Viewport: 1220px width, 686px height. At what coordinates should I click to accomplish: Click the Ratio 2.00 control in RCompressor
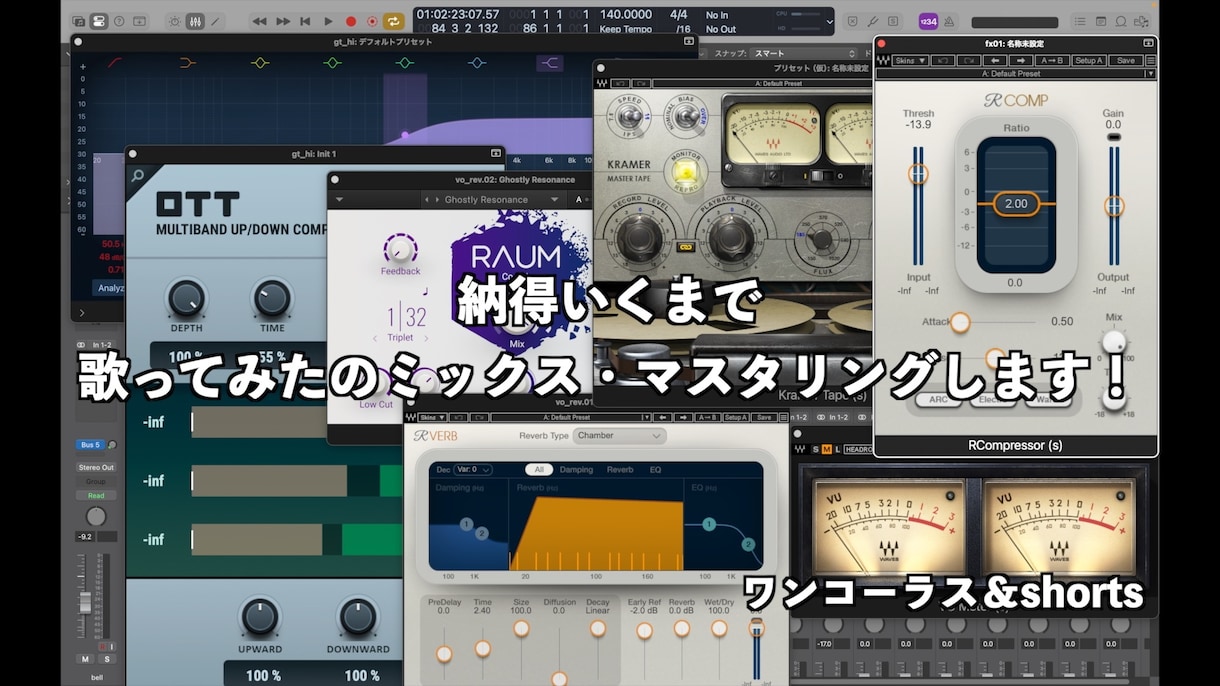1016,203
